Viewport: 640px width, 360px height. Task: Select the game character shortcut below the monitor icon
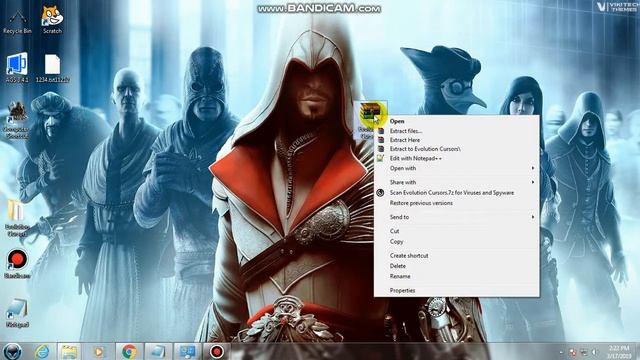click(17, 120)
